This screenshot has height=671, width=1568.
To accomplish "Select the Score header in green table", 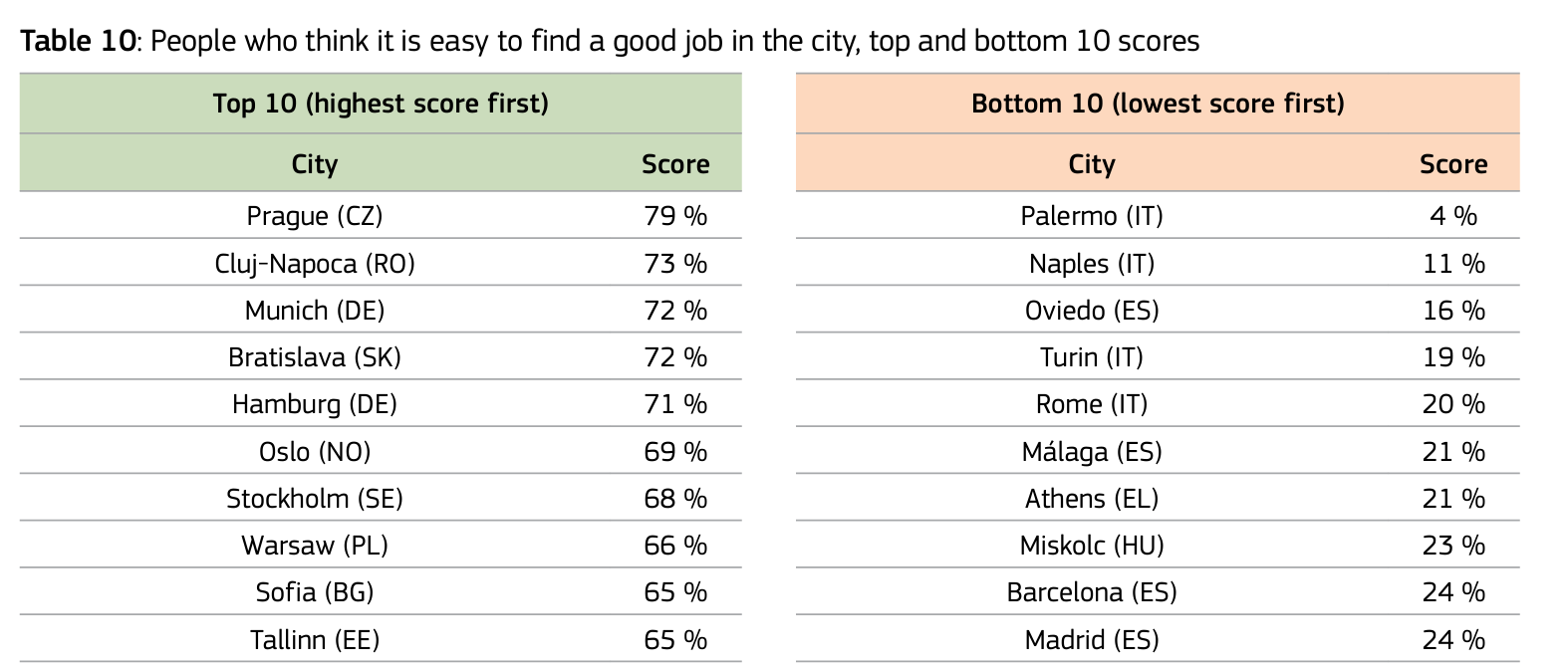I will click(675, 164).
